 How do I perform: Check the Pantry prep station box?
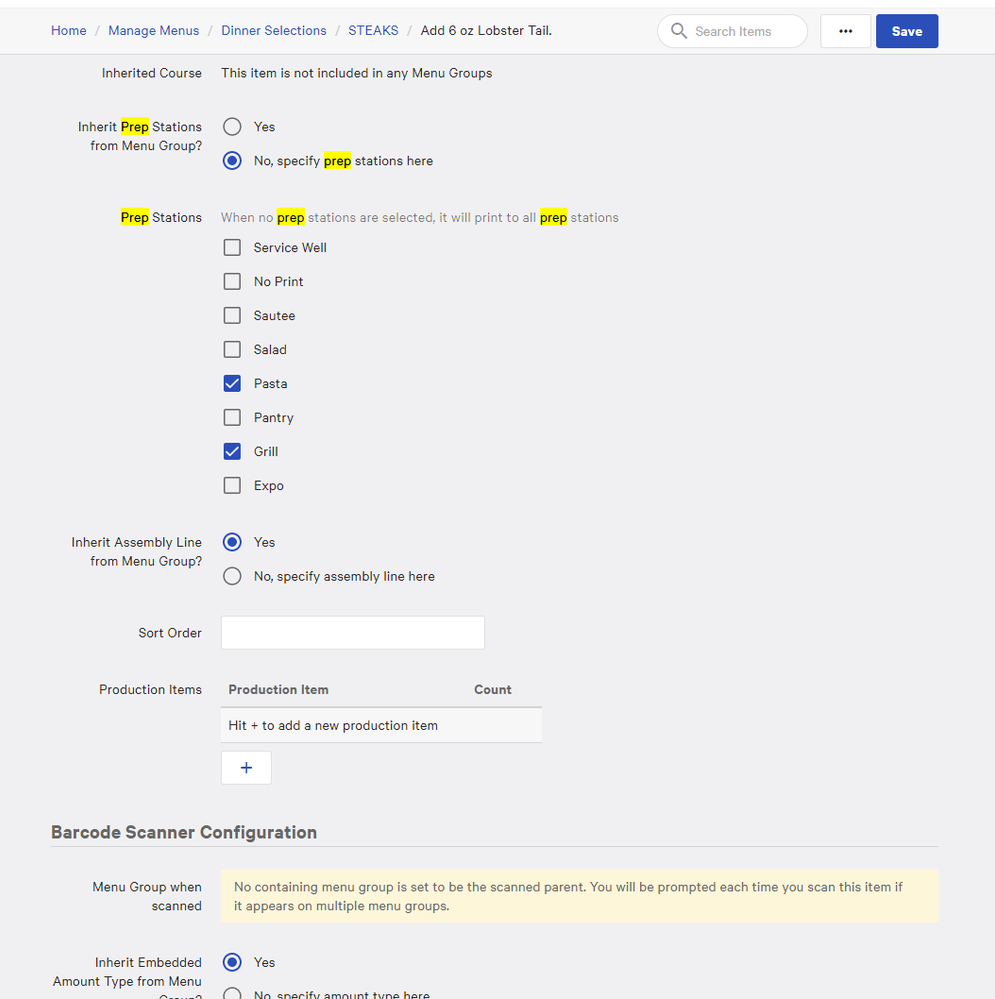[232, 418]
